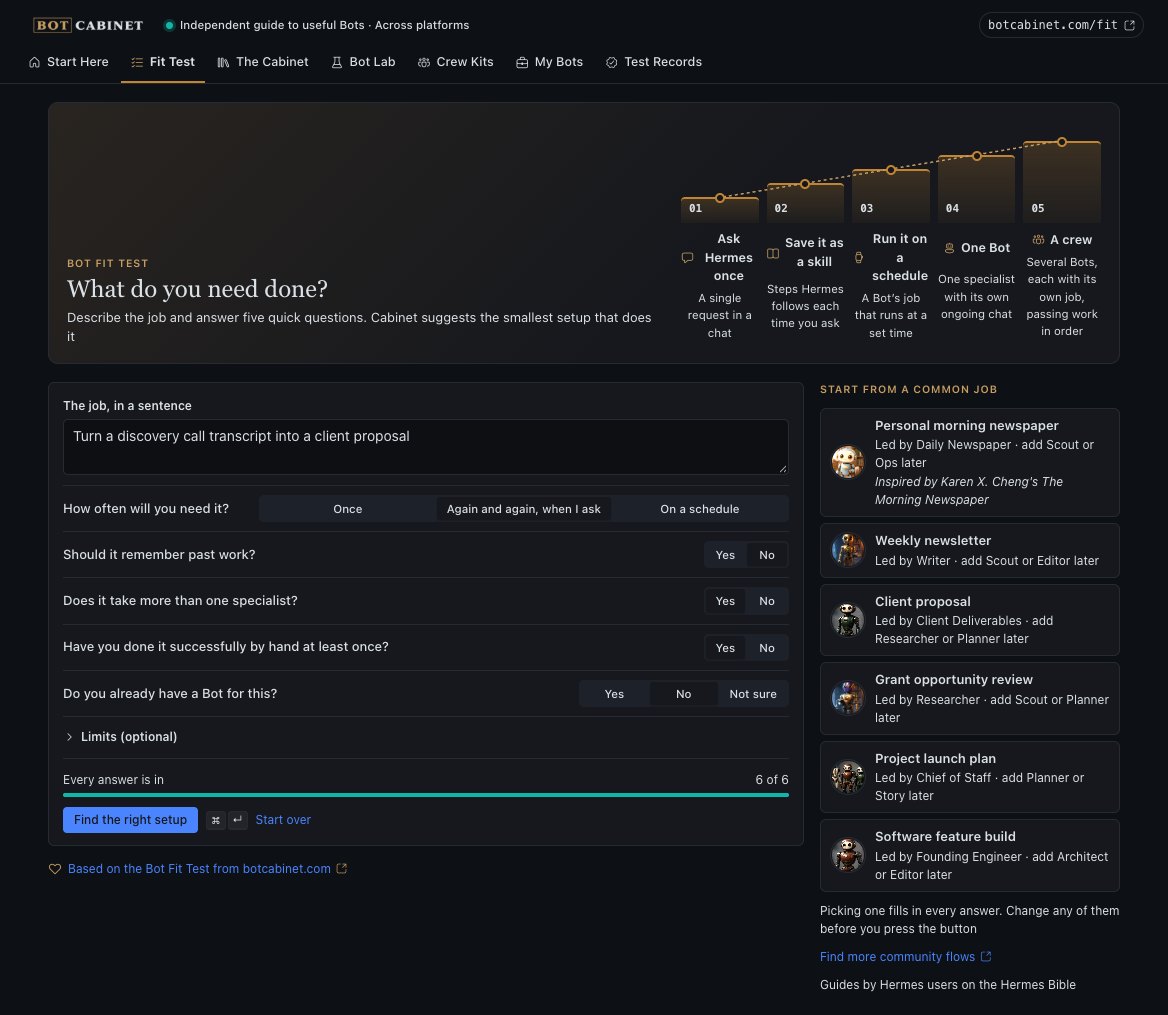
Task: Pick the Project launch plan job card
Action: [970, 777]
